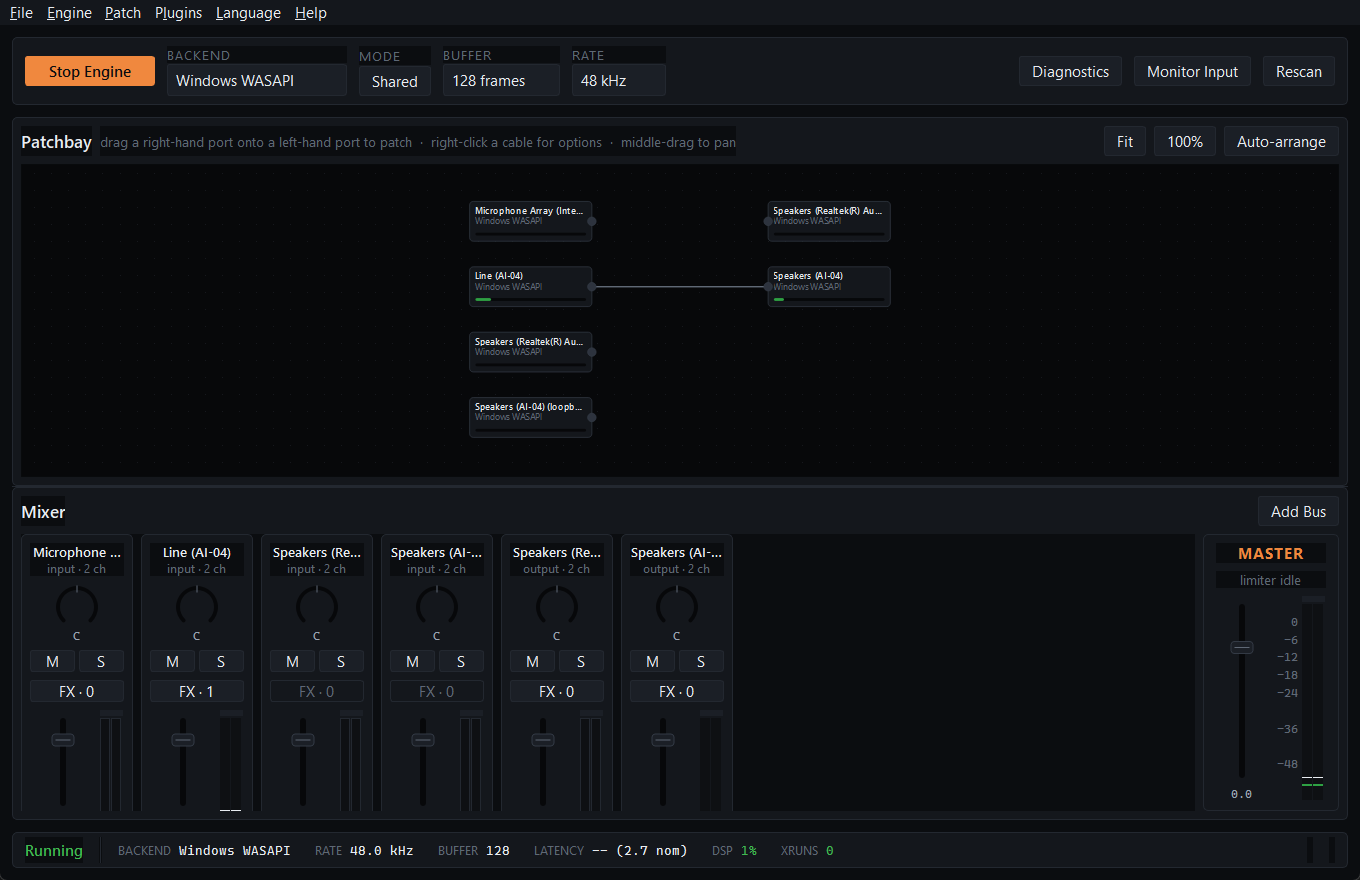Click the Line (AI-04) node output port
The width and height of the screenshot is (1360, 880).
[592, 287]
